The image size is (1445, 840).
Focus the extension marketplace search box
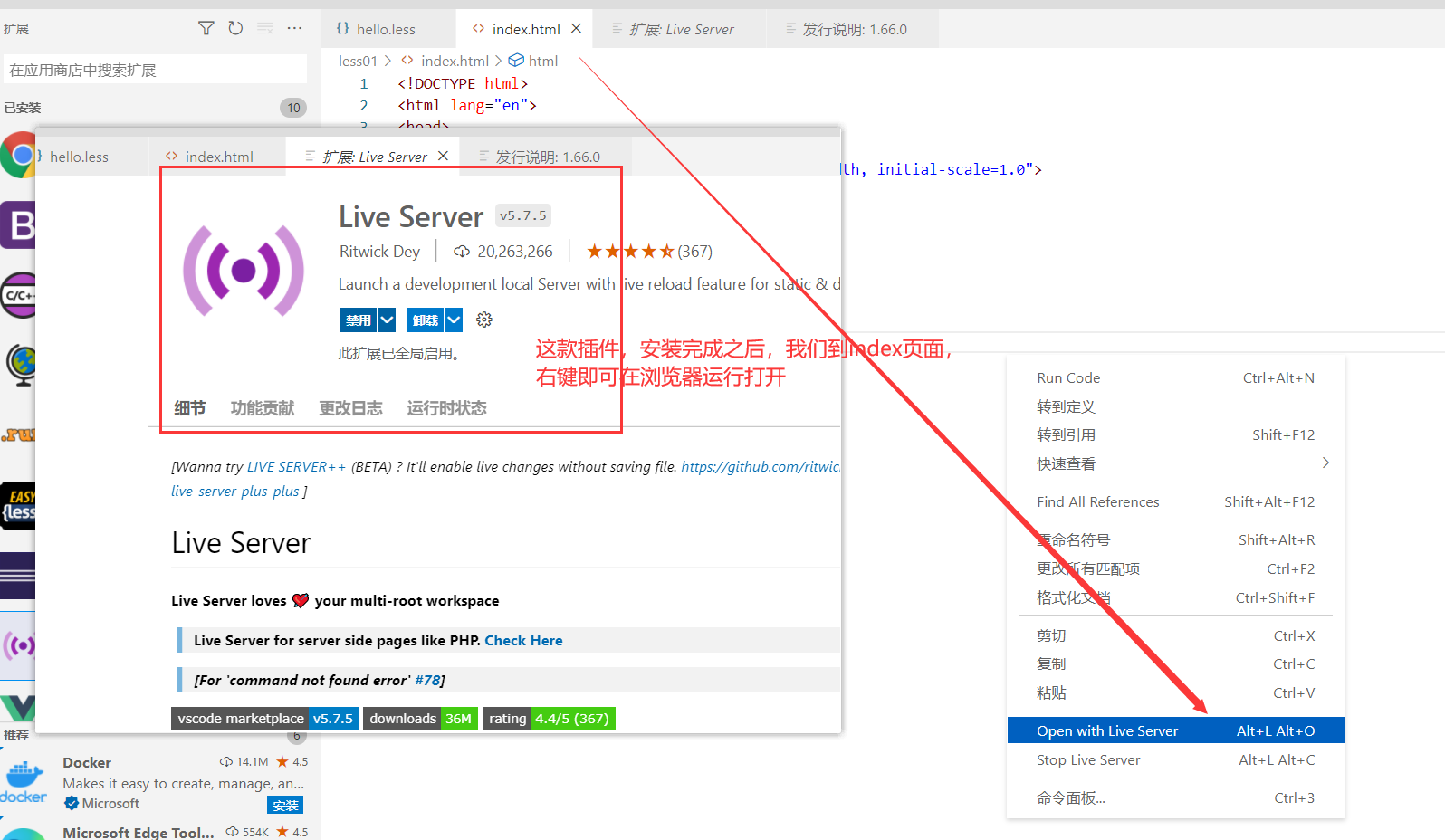pyautogui.click(x=155, y=70)
